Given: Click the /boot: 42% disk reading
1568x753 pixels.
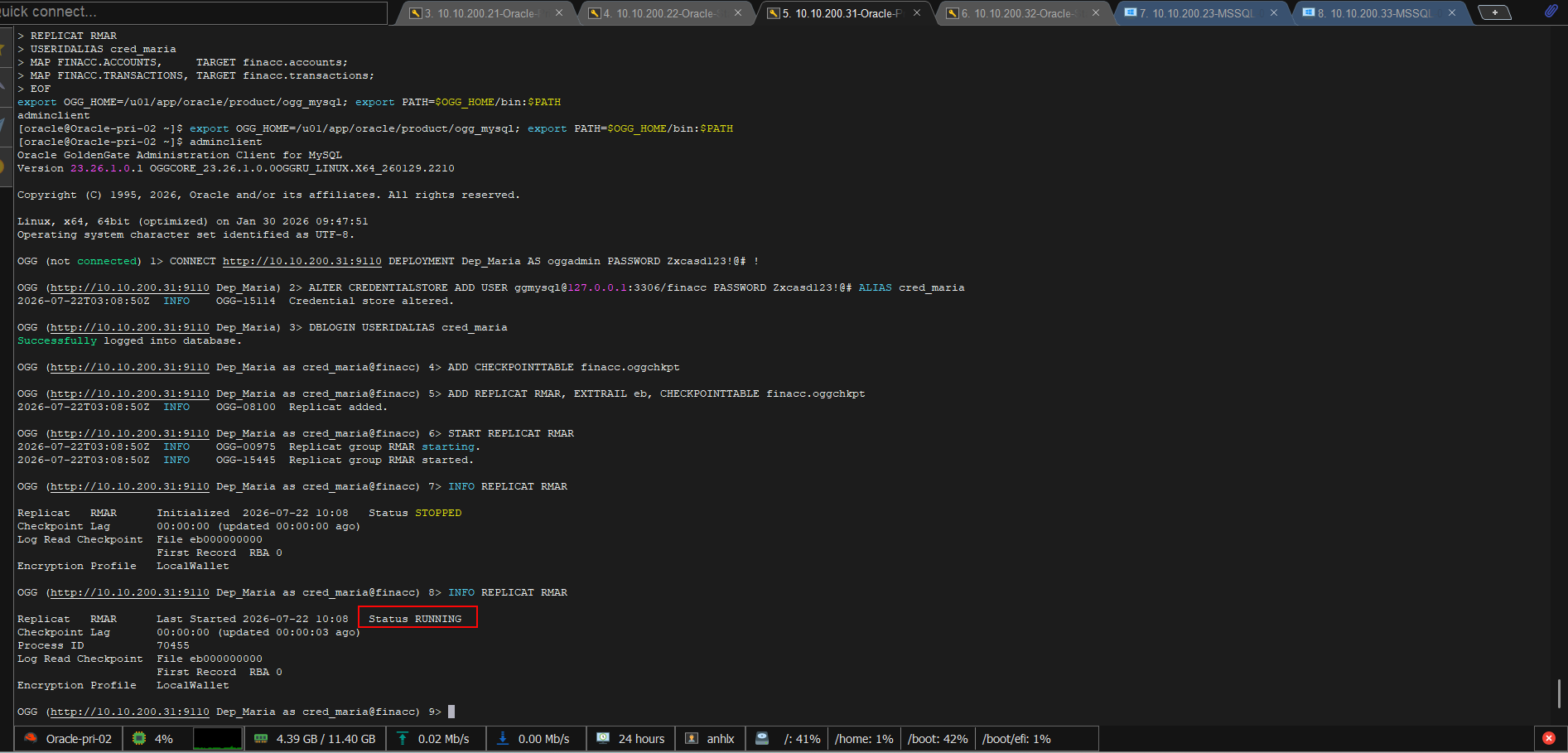Looking at the screenshot, I should (938, 738).
